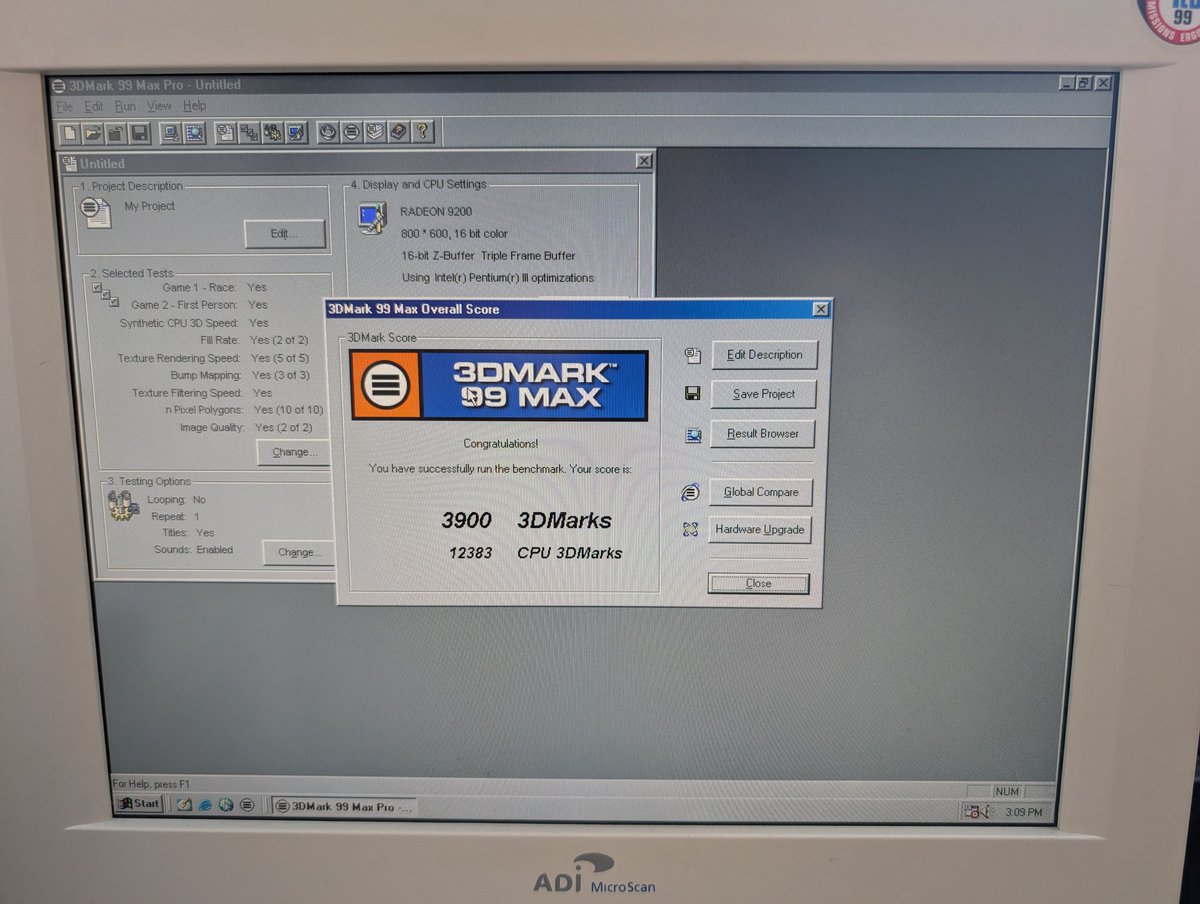Click the Result Browser magnifier toolbar icon
The width and height of the screenshot is (1200, 904).
(x=194, y=132)
